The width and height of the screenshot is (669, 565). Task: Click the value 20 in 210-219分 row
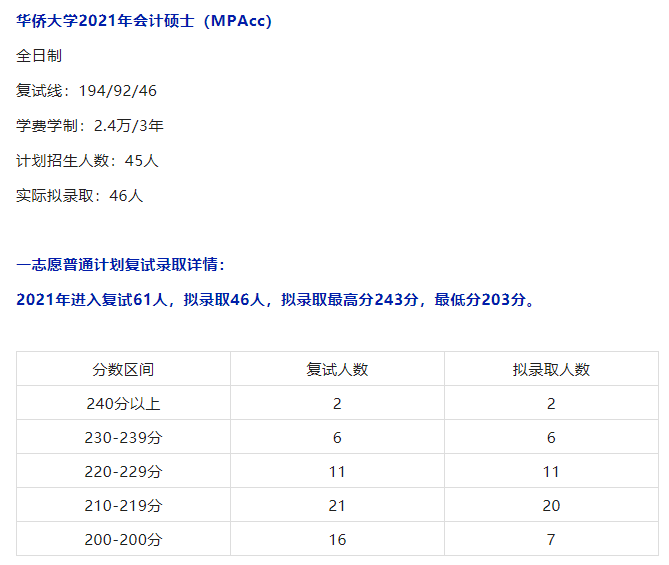551,505
